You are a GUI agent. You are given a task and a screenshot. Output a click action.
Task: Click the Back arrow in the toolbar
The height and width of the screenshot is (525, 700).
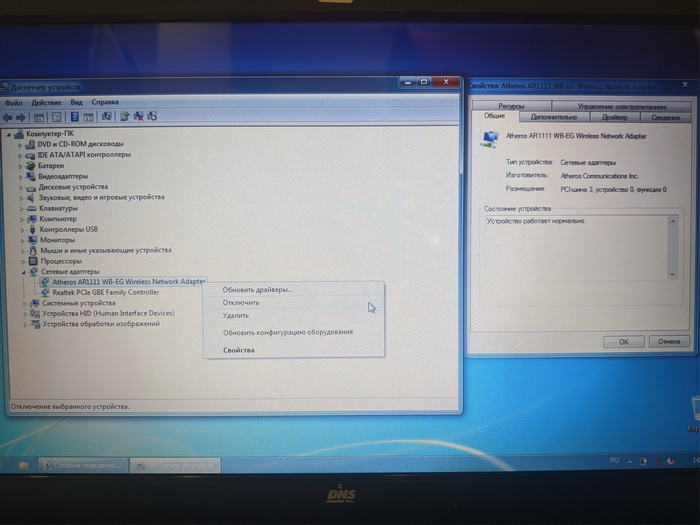coord(8,116)
